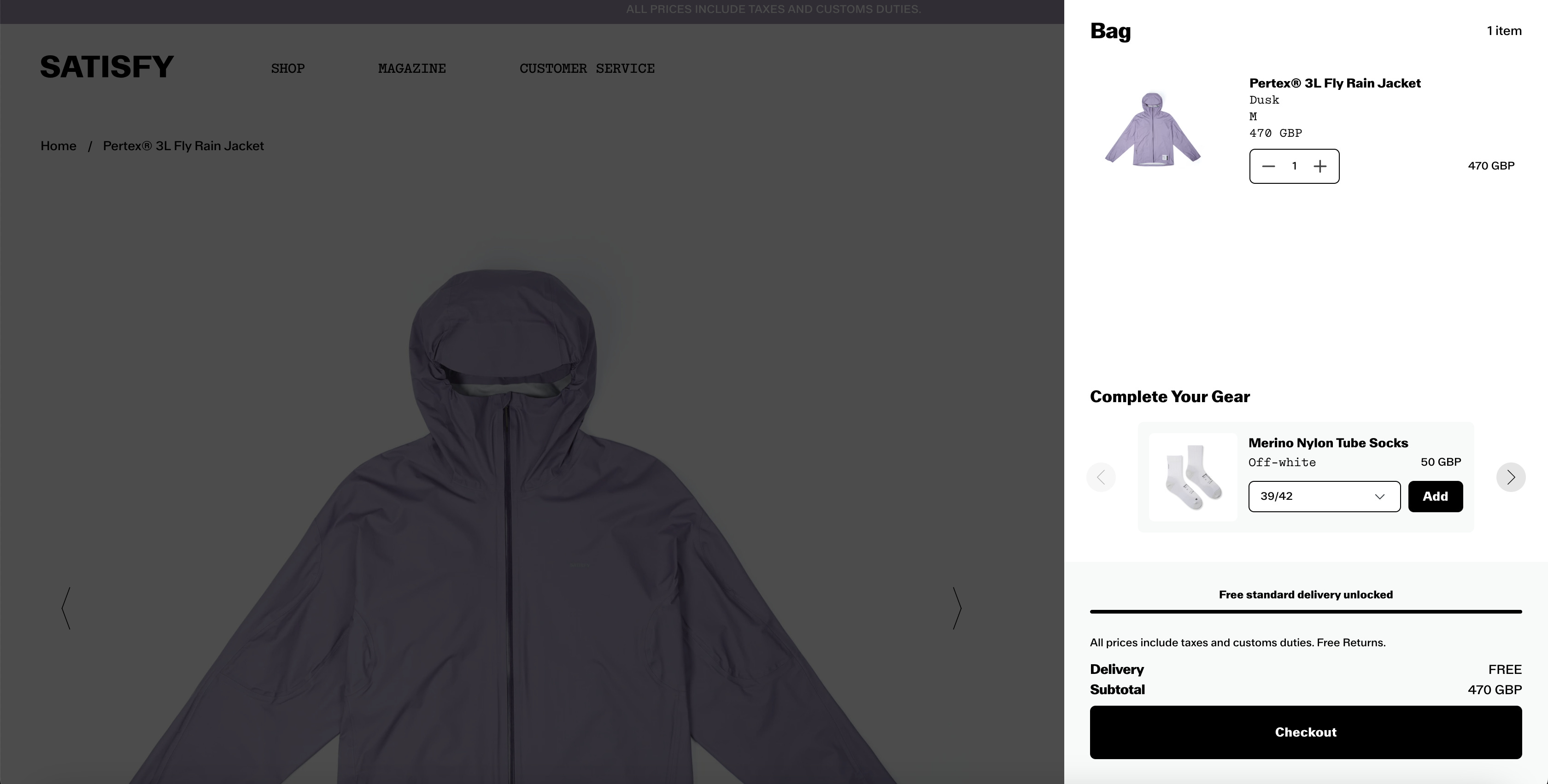Screen dimensions: 1548x784
Task: Open the SHOP menu
Action: coord(287,69)
